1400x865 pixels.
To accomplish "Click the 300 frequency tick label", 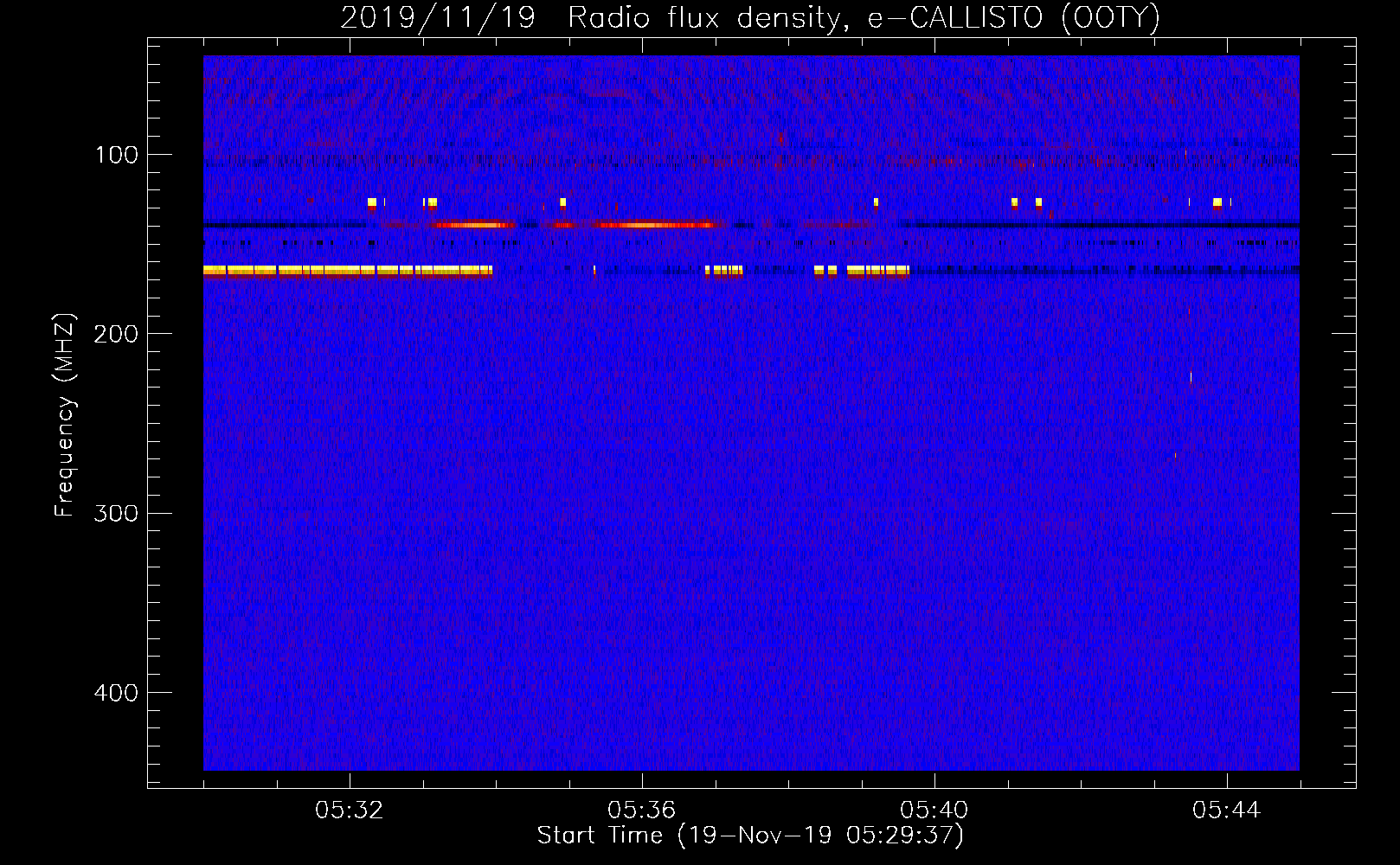I will pos(116,514).
